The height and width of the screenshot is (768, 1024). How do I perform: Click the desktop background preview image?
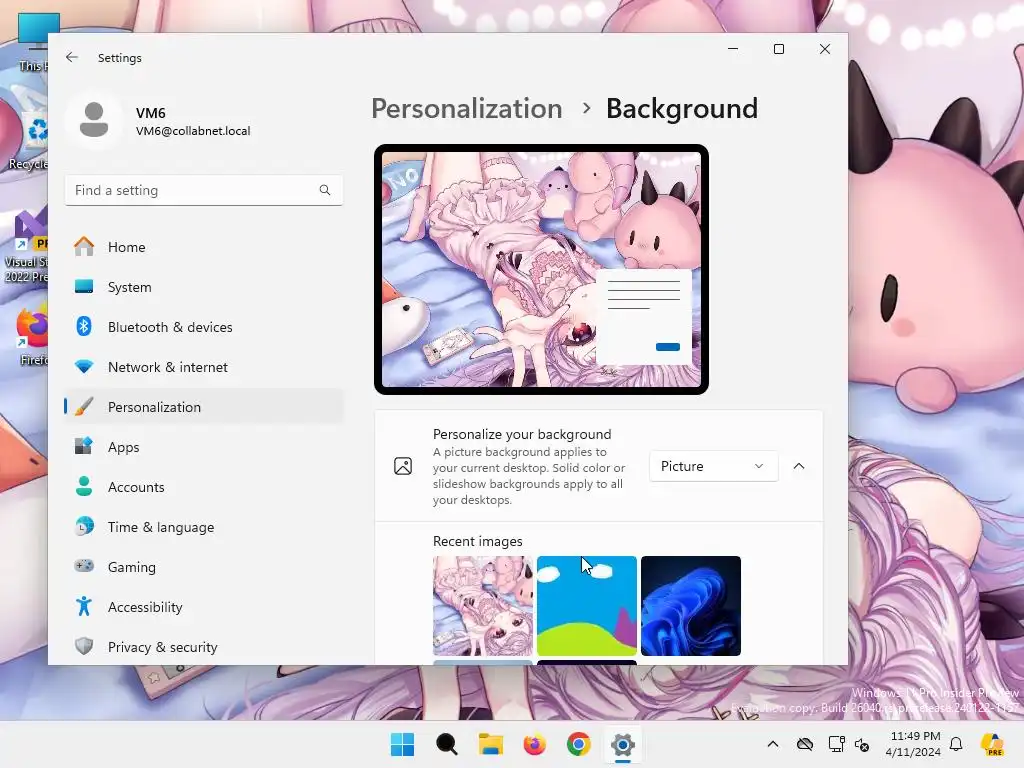pyautogui.click(x=541, y=270)
